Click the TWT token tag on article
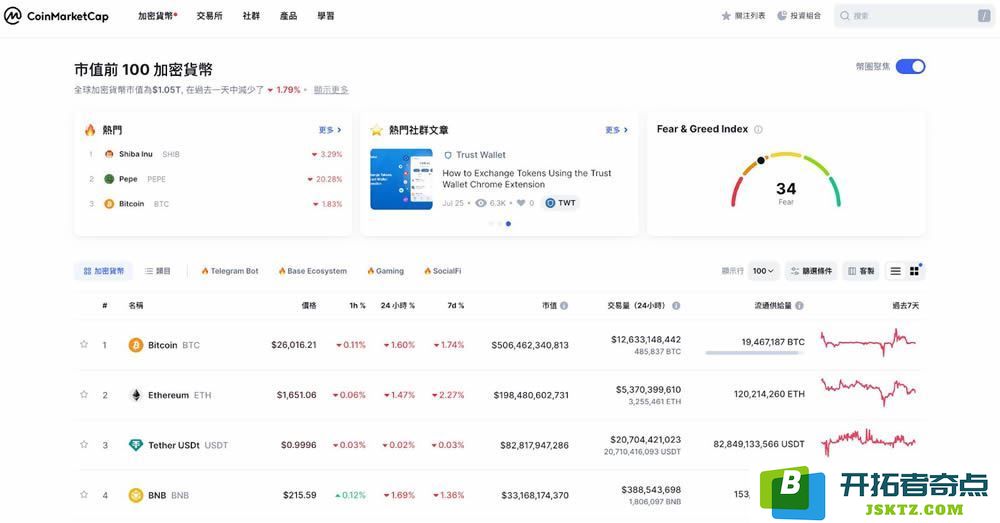The height and width of the screenshot is (523, 1000). 561,203
